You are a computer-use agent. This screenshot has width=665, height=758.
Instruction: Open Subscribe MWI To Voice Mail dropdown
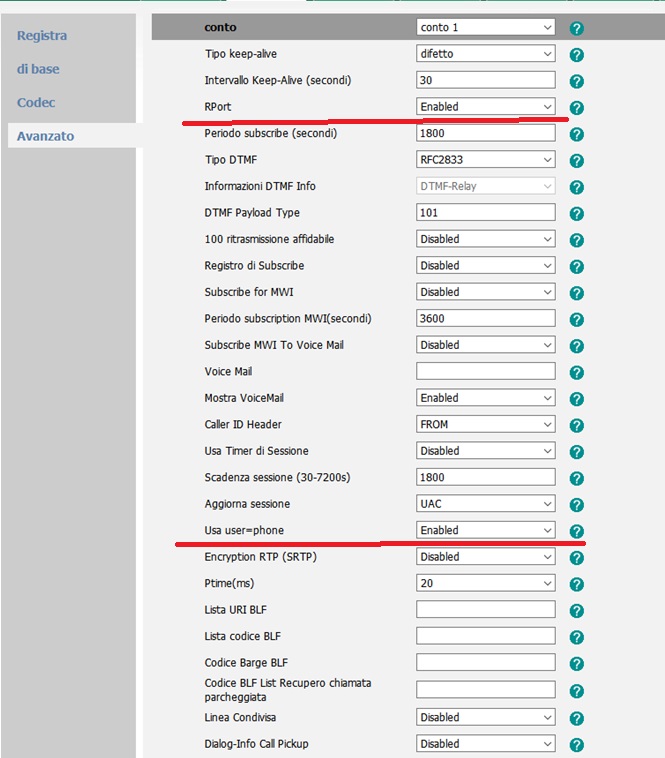click(x=486, y=345)
